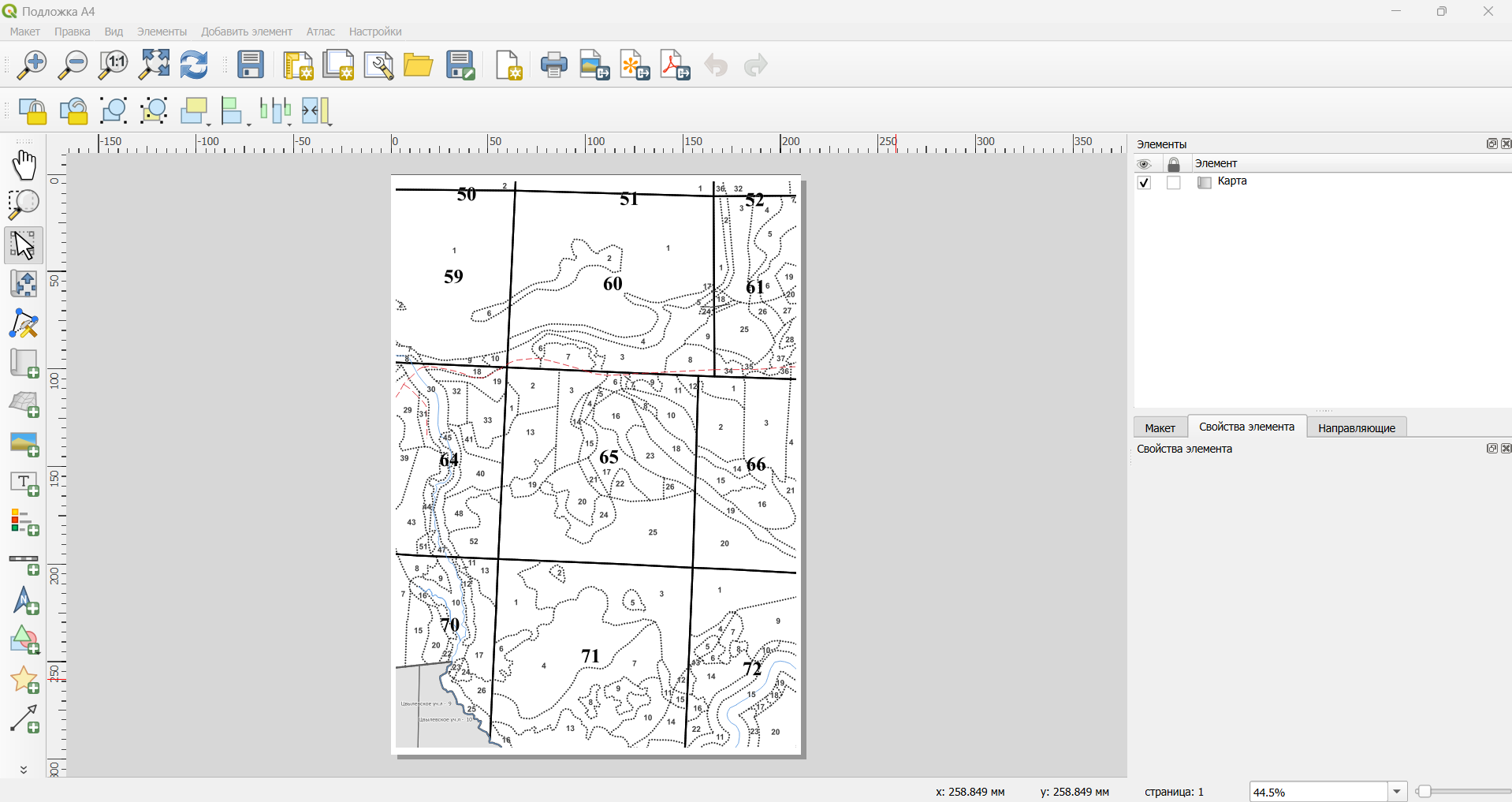The height and width of the screenshot is (802, 1512).
Task: Click eye column header in Элементы panel
Action: point(1145,164)
